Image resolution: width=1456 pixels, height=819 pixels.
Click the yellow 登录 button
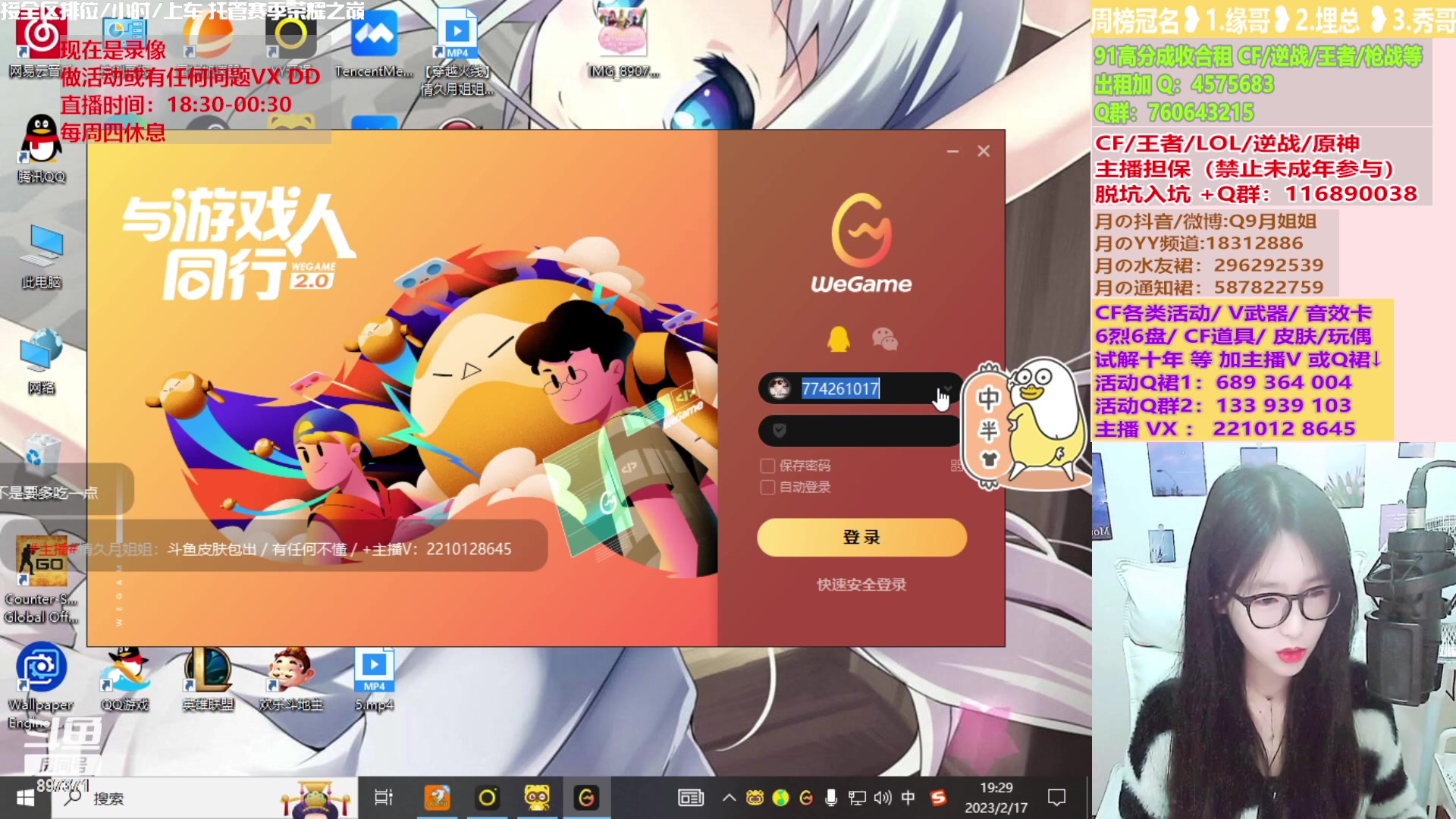tap(861, 538)
